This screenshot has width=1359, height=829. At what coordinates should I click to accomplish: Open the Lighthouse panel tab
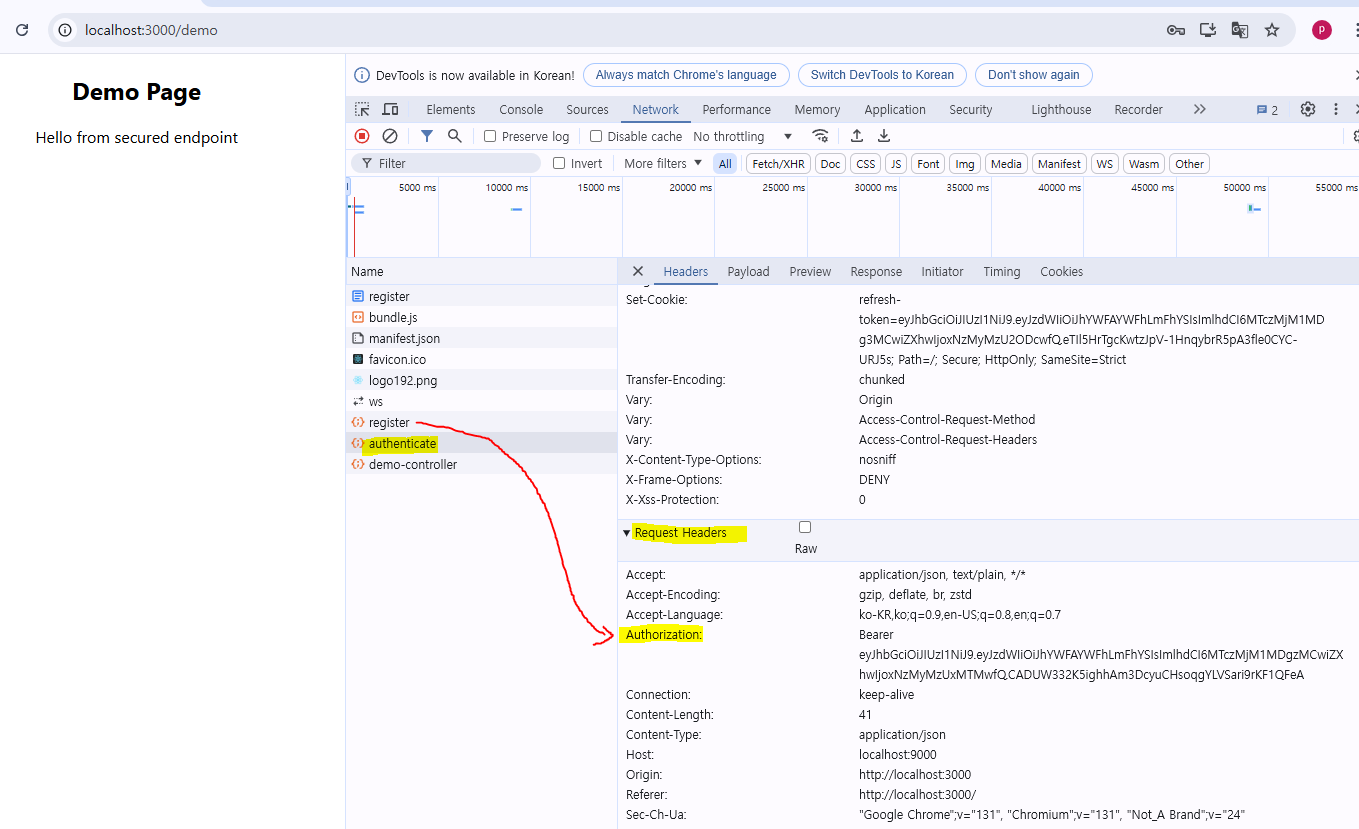(x=1061, y=110)
